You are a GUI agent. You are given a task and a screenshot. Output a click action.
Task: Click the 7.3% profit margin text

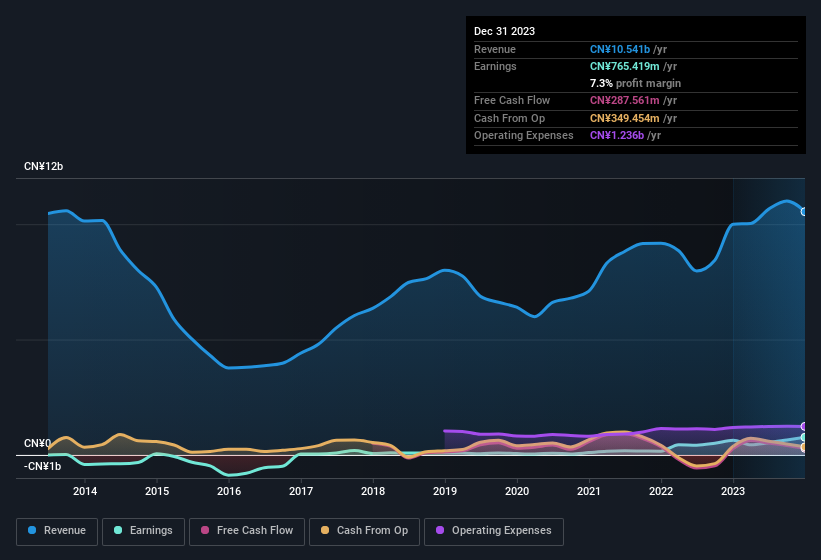click(x=635, y=83)
